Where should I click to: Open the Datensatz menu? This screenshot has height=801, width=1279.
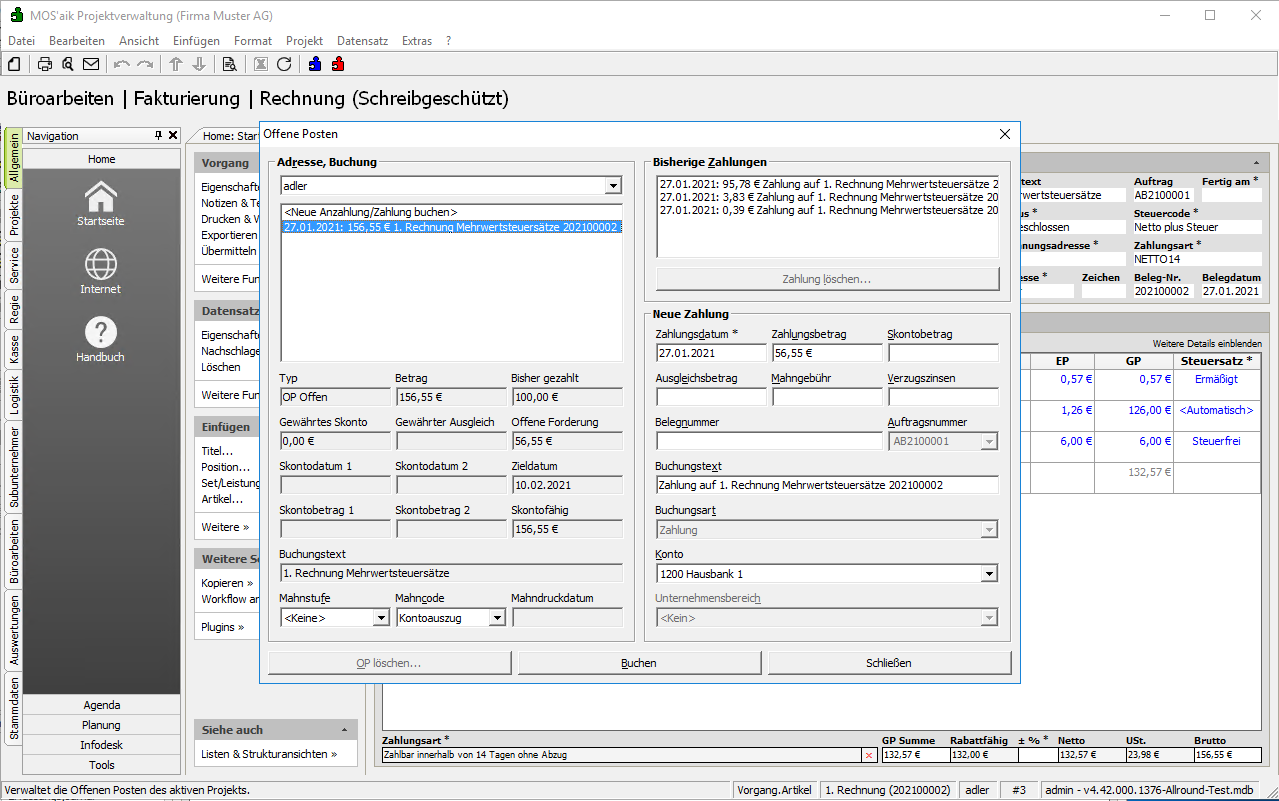point(362,41)
